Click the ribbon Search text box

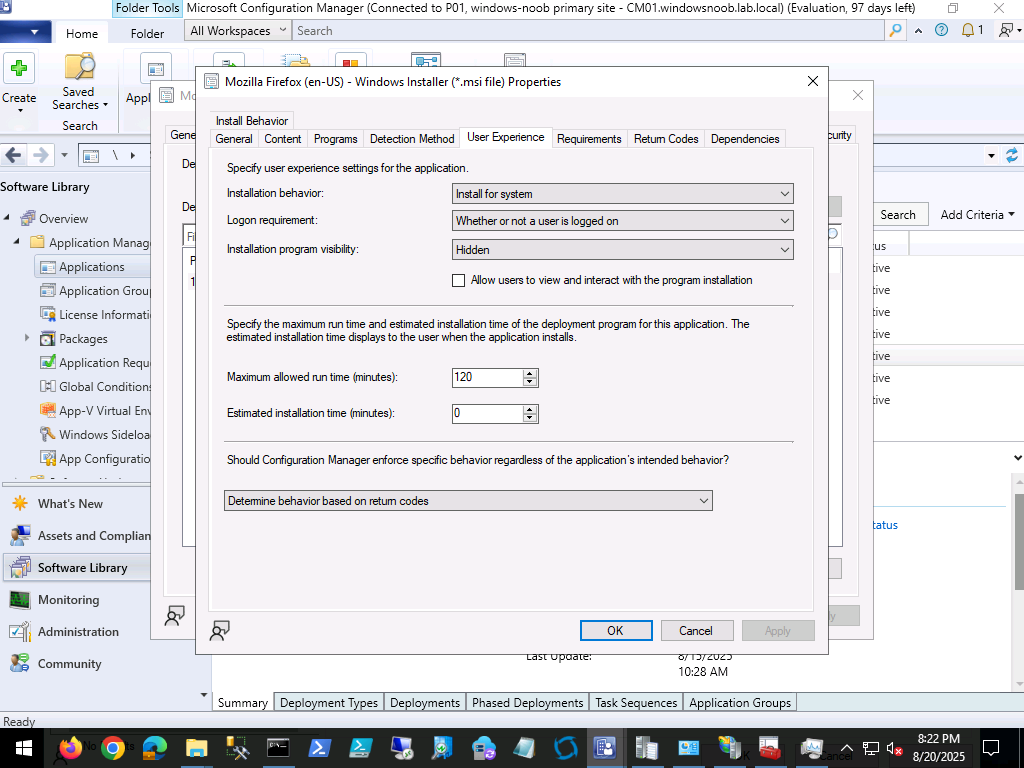tap(590, 31)
